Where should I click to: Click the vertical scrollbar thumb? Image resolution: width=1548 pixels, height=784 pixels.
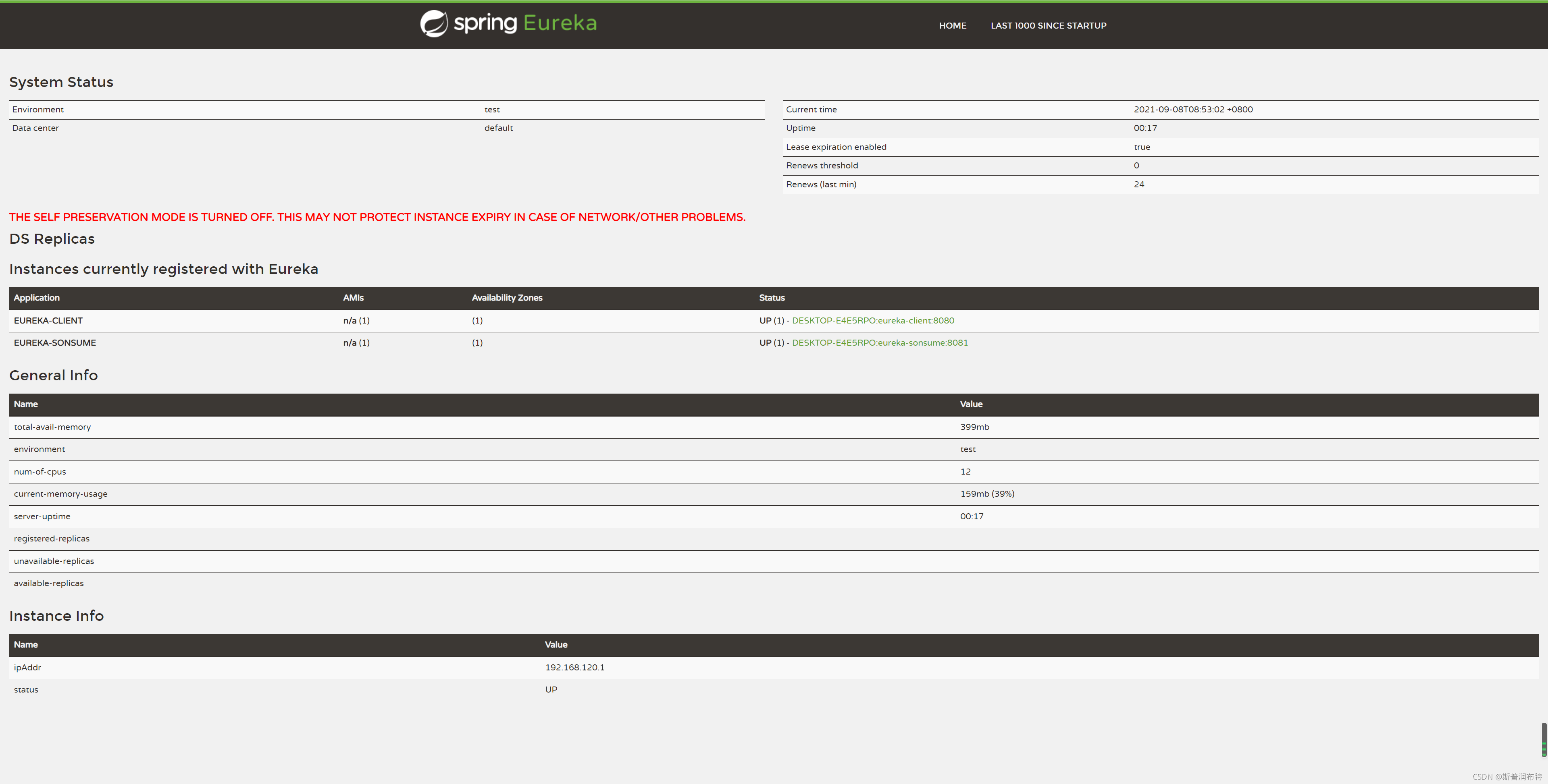[x=1543, y=740]
